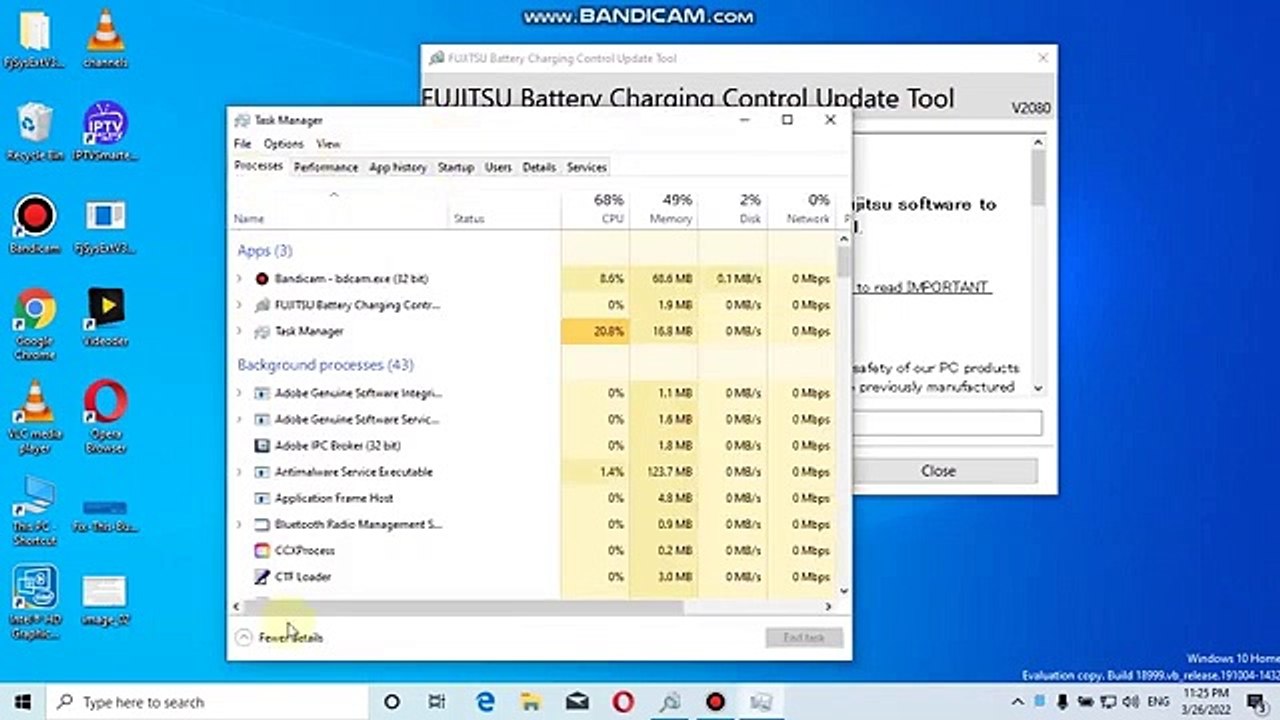1280x720 pixels.
Task: Launch Microsoft Edge from the taskbar
Action: click(486, 702)
